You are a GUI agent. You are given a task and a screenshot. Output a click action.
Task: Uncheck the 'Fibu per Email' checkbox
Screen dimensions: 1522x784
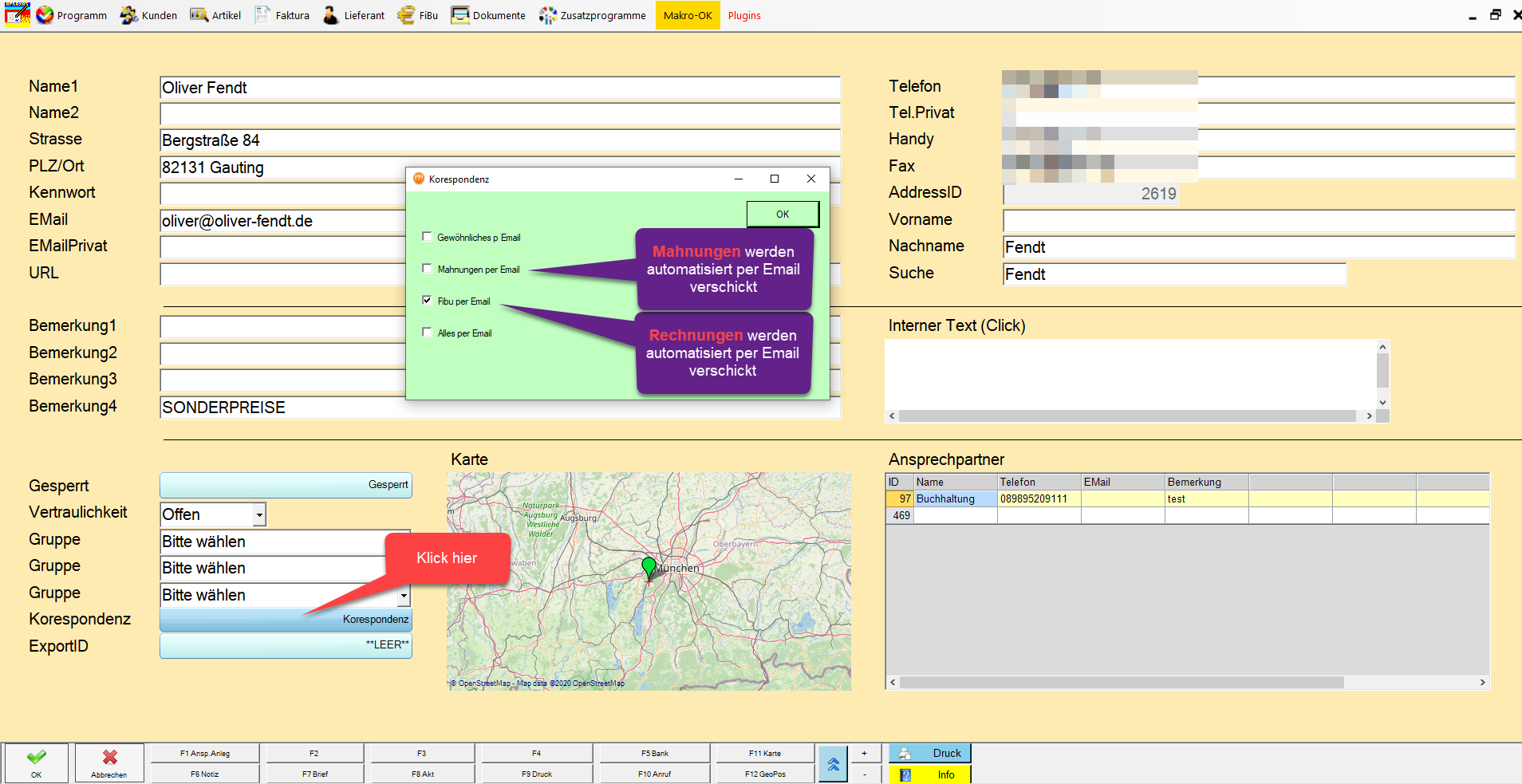point(427,301)
